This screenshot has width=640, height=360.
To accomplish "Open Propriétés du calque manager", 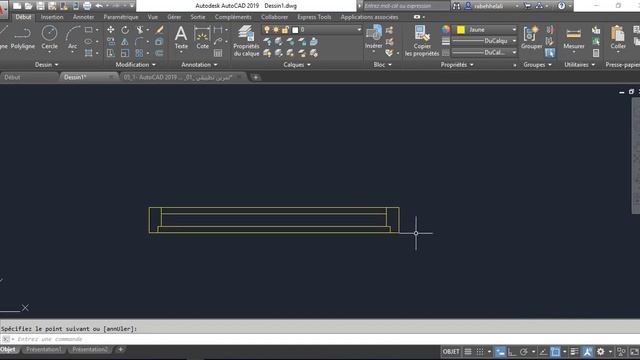I will point(246,41).
